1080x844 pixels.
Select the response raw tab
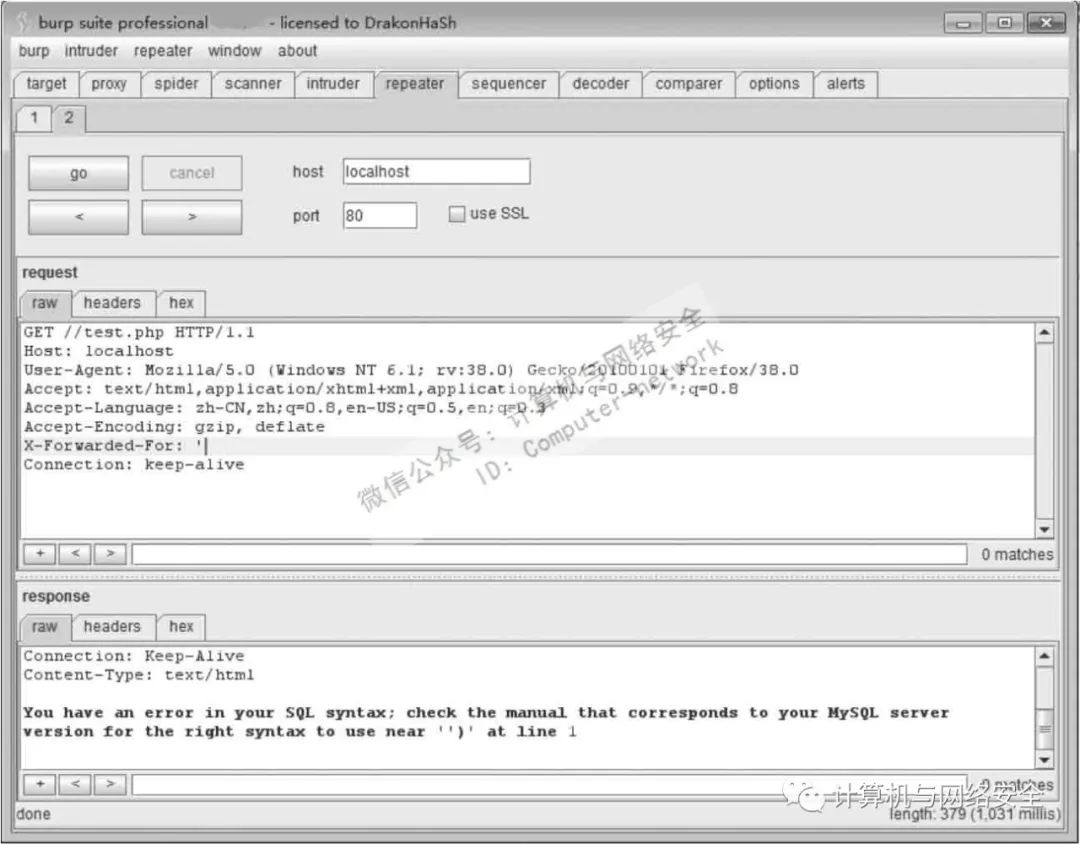pos(45,627)
